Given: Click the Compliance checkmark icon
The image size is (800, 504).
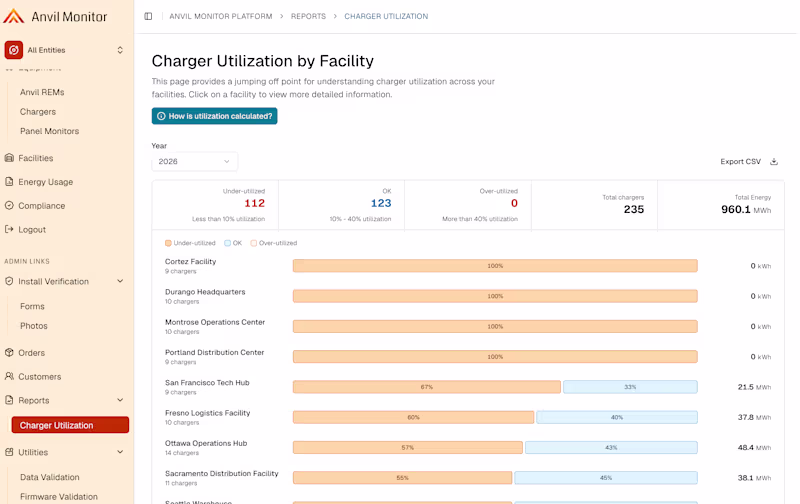Looking at the screenshot, I should [9, 206].
